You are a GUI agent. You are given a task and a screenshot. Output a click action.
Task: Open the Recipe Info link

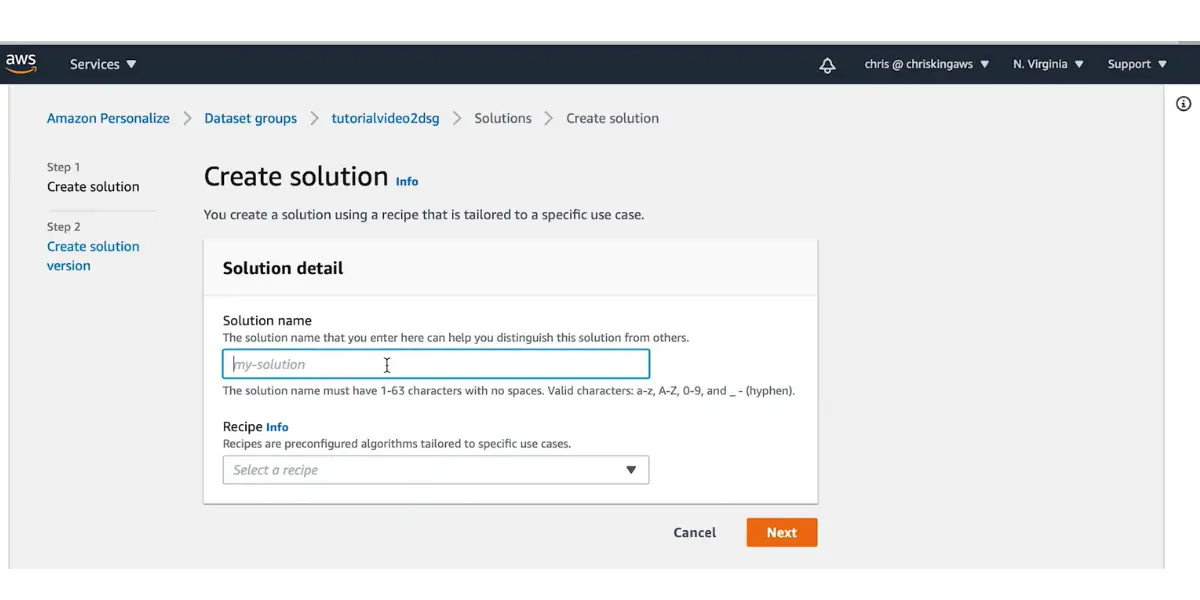(x=277, y=427)
